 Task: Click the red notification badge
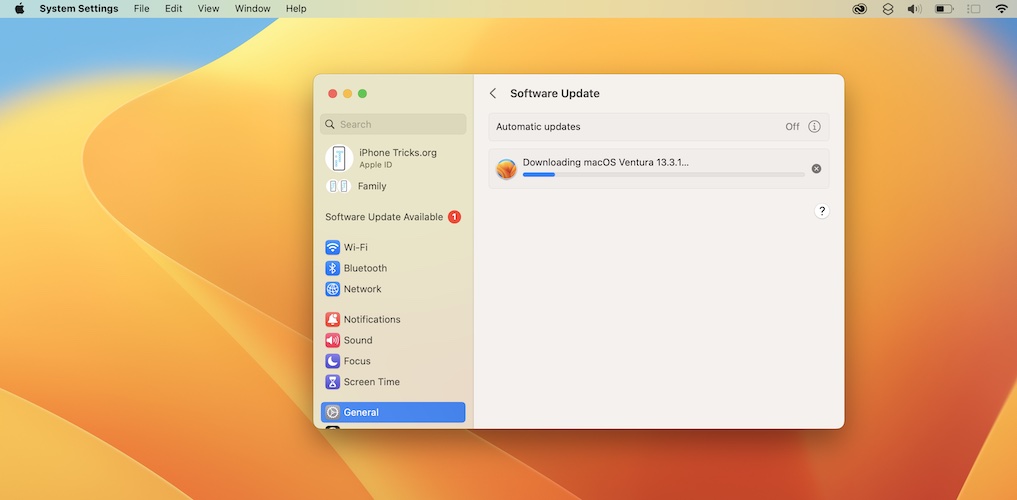coord(455,217)
